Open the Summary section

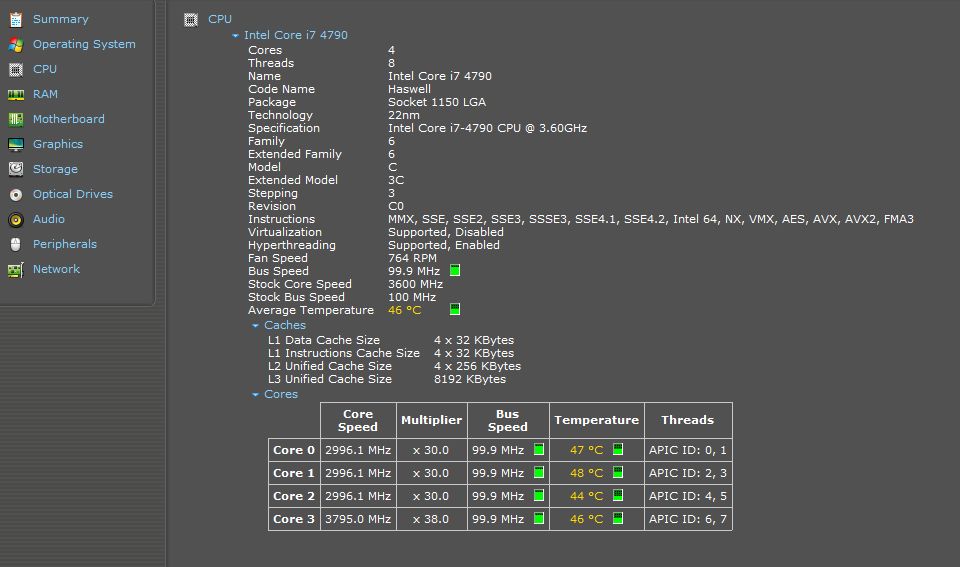pyautogui.click(x=61, y=19)
